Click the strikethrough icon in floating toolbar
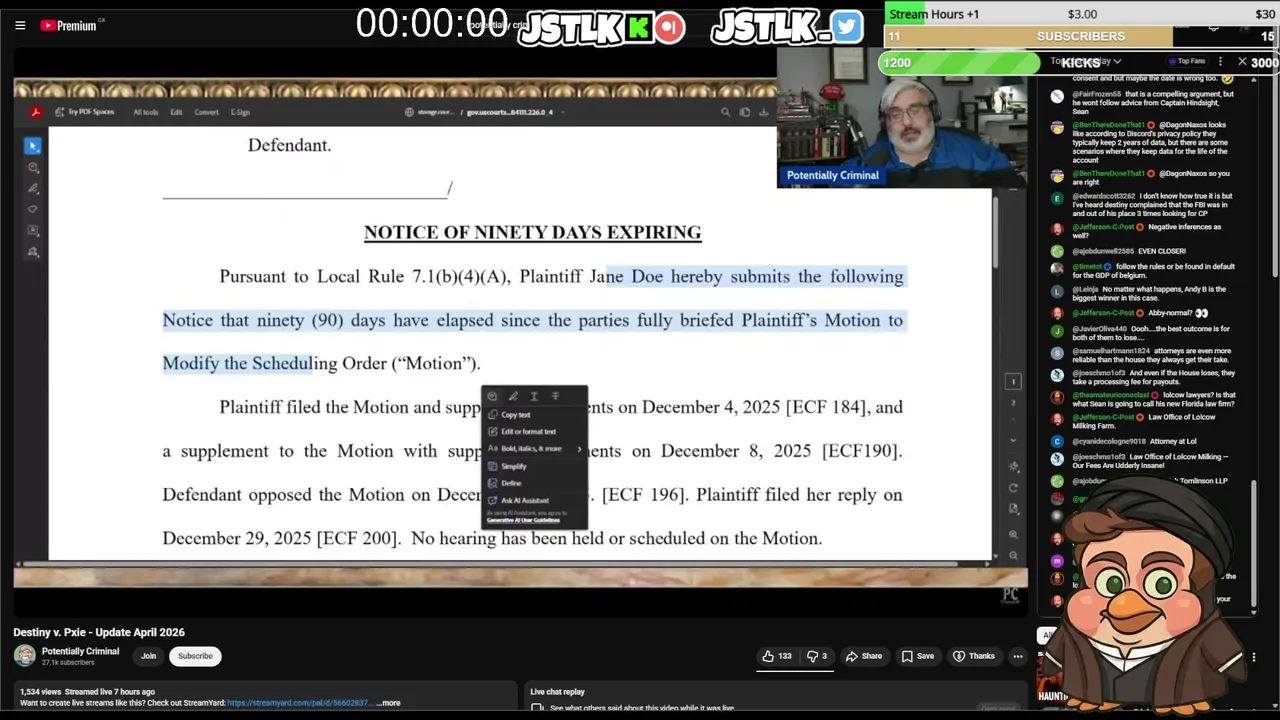Image resolution: width=1280 pixels, height=720 pixels. 556,396
